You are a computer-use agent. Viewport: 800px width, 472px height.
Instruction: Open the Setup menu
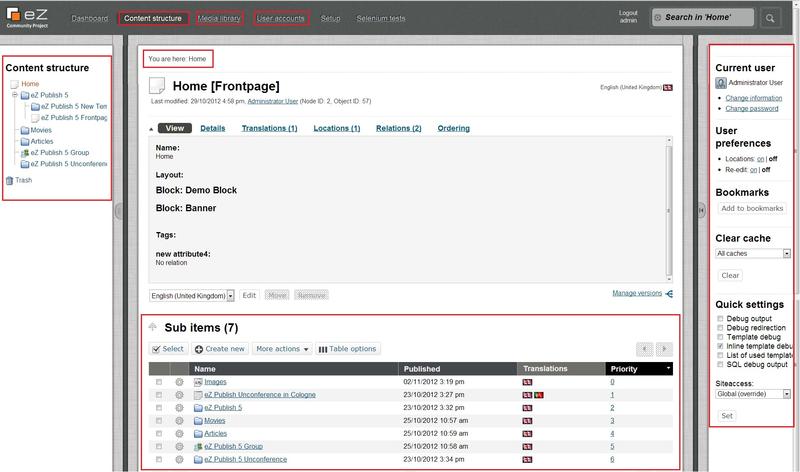pos(331,18)
